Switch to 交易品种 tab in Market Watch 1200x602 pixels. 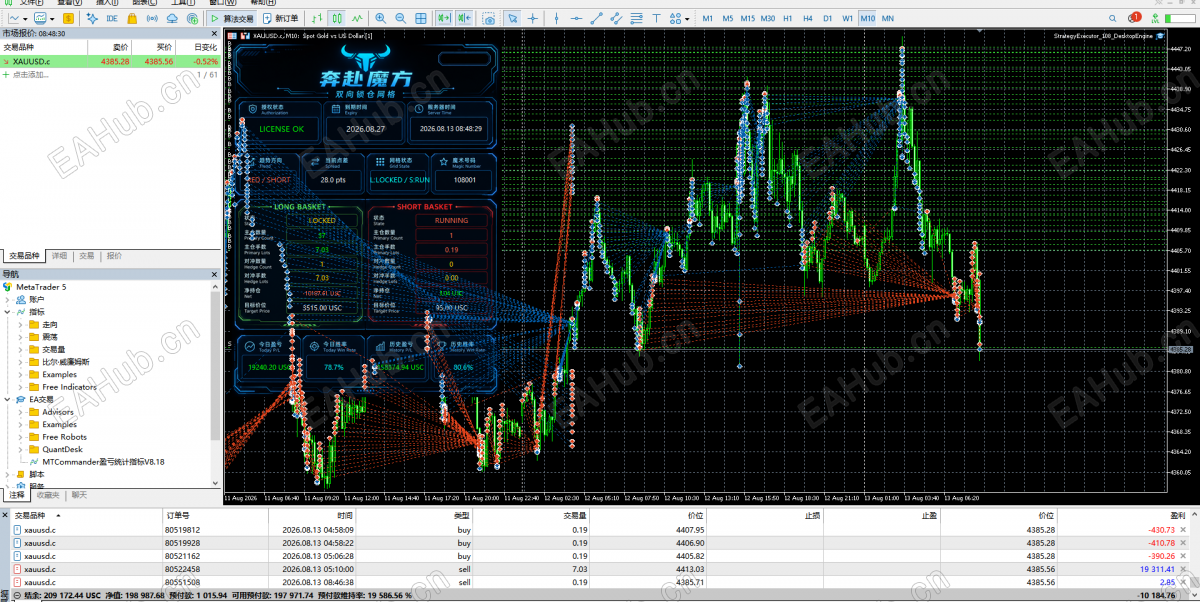[x=24, y=256]
